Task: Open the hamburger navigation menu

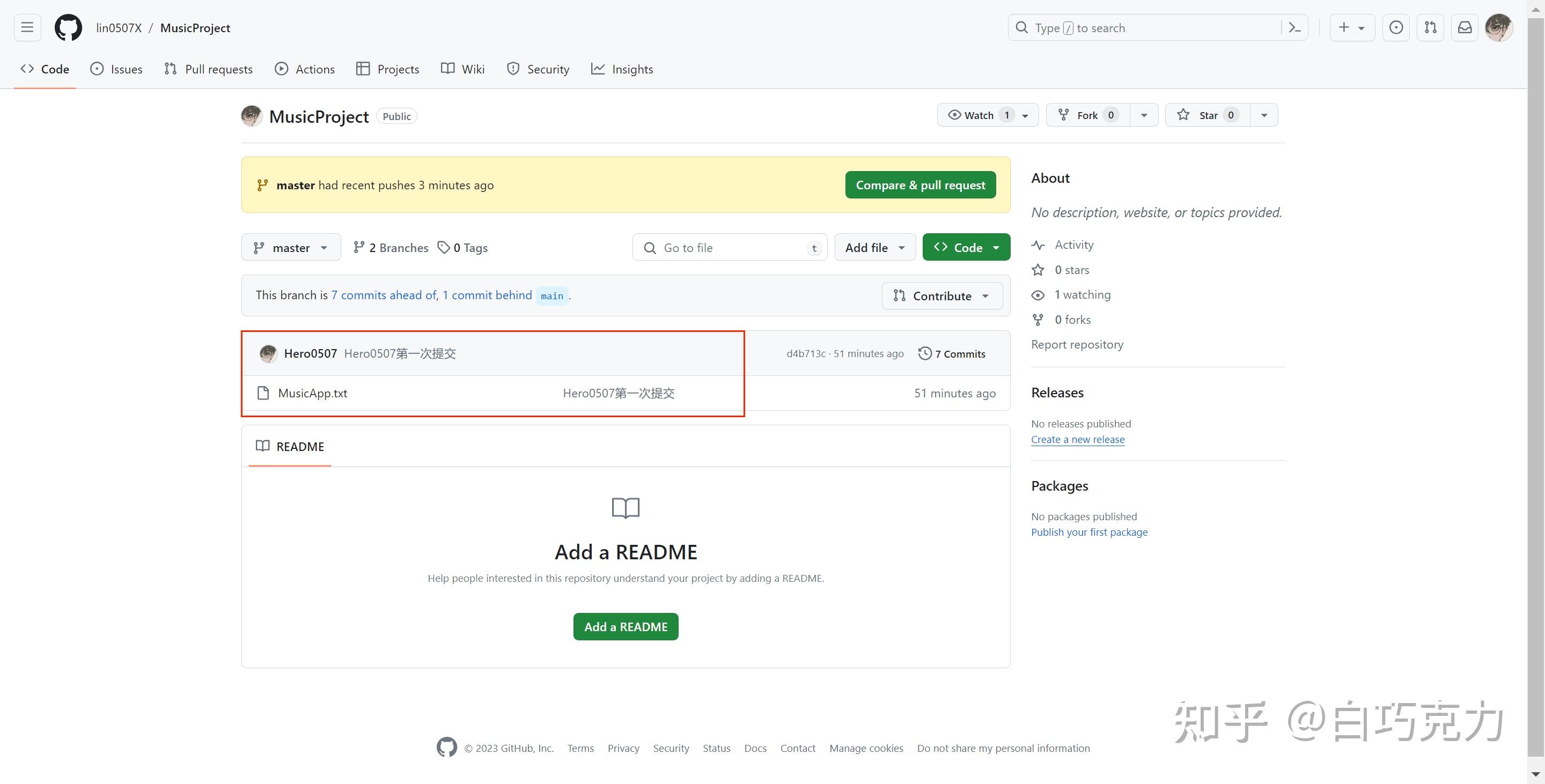Action: click(x=26, y=27)
